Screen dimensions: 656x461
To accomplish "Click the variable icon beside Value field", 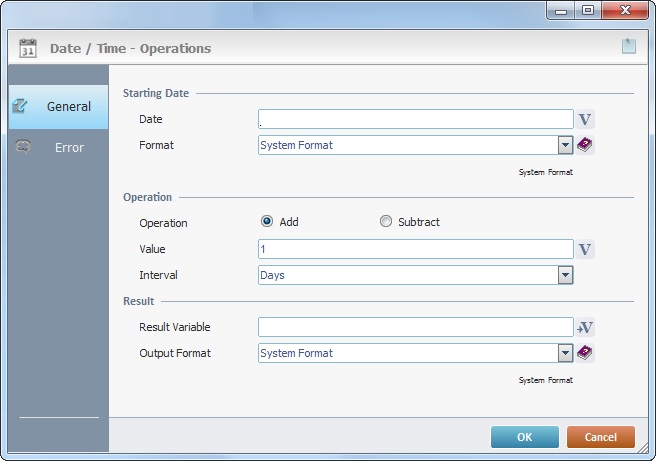I will click(x=586, y=249).
